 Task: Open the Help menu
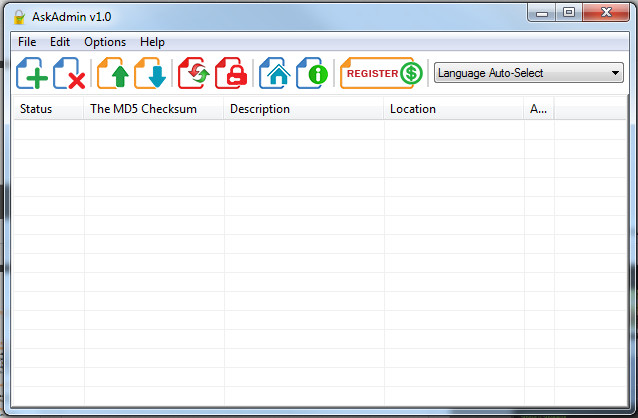pyautogui.click(x=152, y=42)
